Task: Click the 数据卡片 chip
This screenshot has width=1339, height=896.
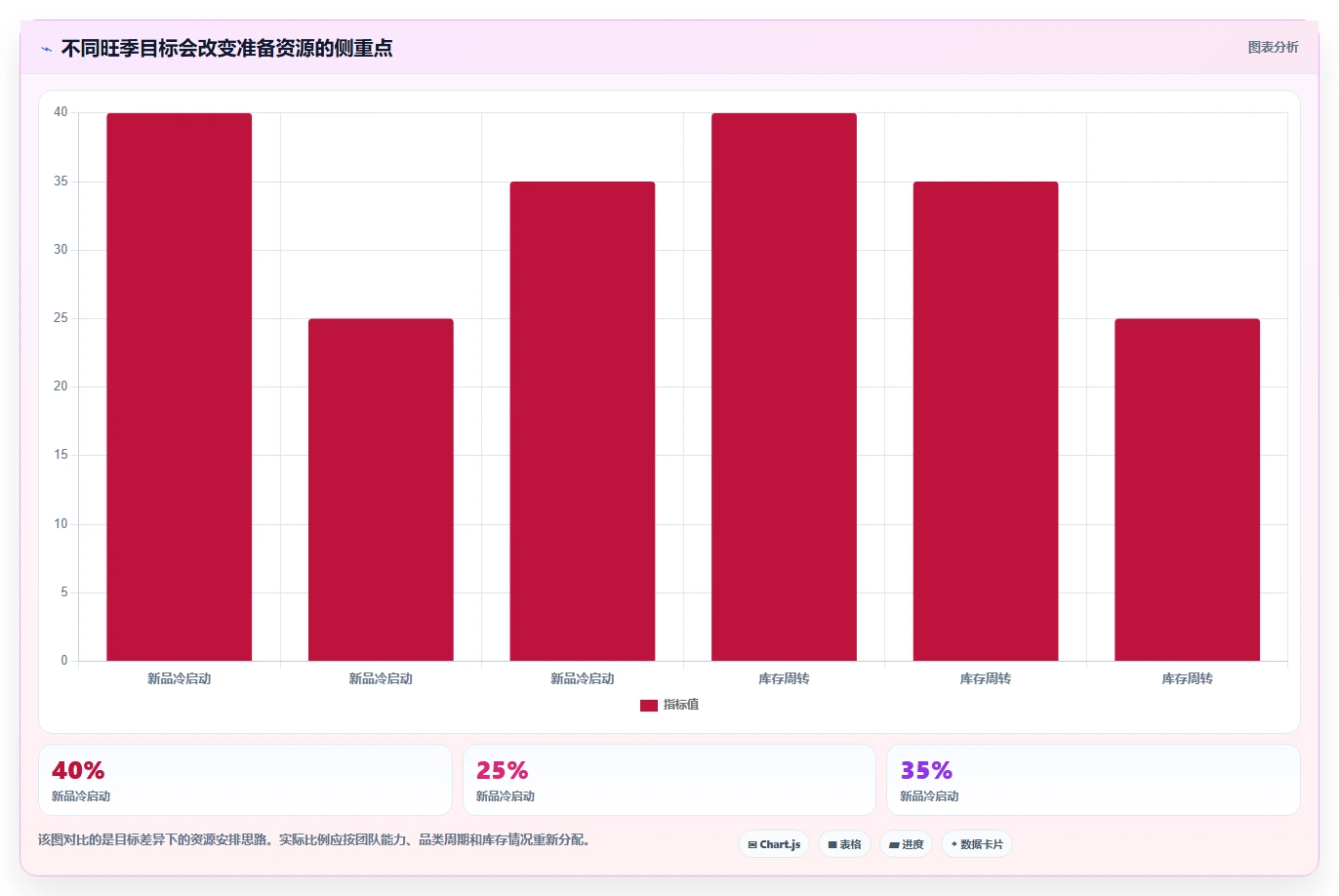Action: click(977, 844)
